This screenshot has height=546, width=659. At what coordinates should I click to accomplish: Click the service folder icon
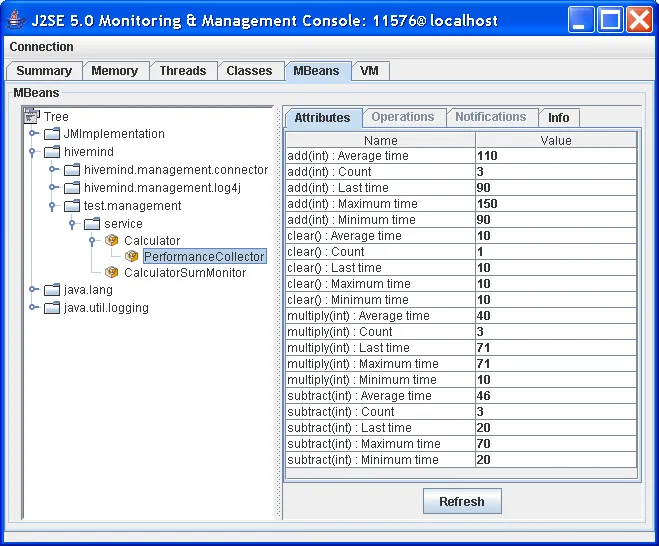click(x=92, y=223)
